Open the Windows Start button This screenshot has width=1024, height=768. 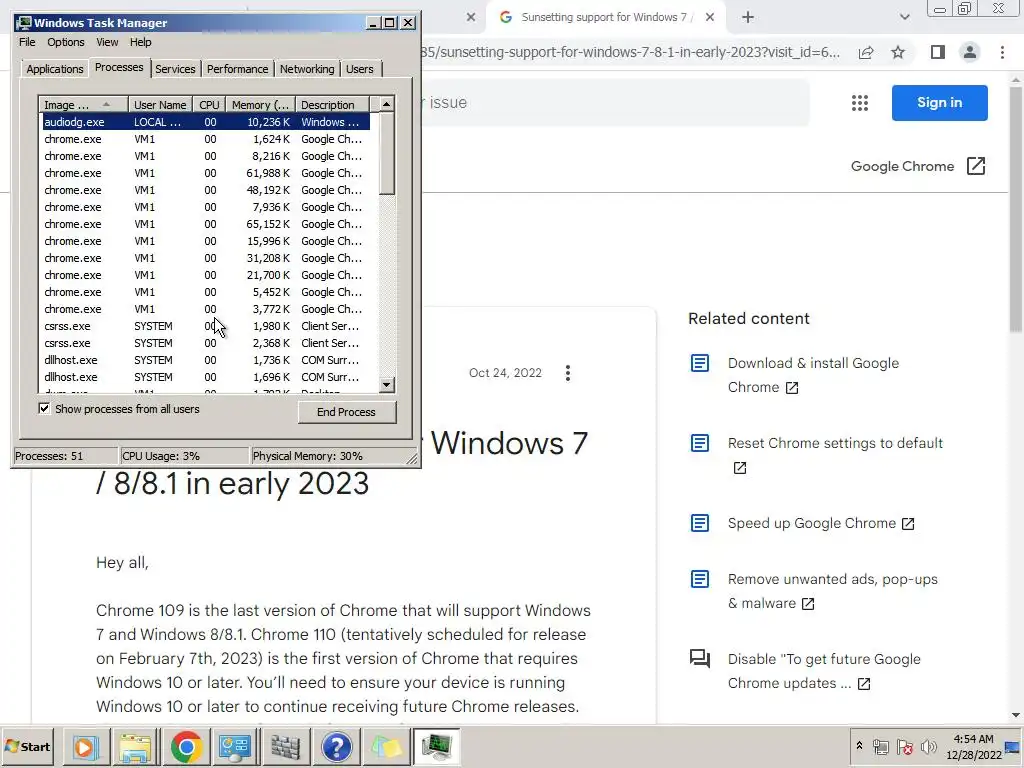(28, 746)
